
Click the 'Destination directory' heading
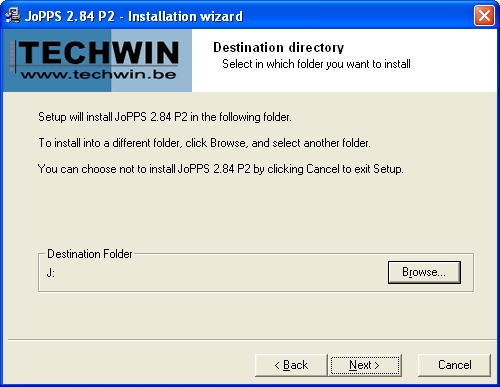[x=278, y=48]
